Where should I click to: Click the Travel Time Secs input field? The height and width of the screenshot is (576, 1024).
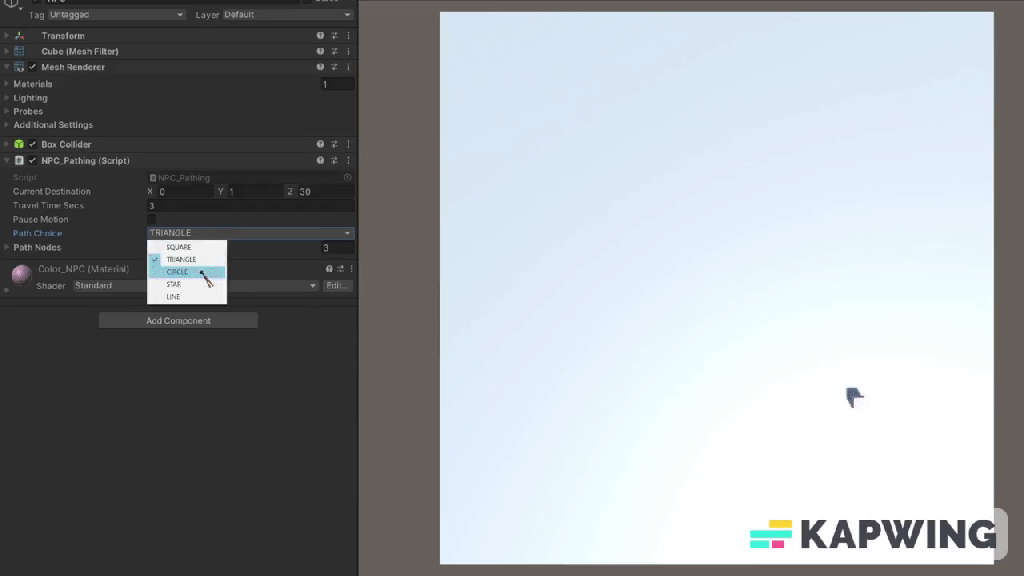pyautogui.click(x=250, y=205)
